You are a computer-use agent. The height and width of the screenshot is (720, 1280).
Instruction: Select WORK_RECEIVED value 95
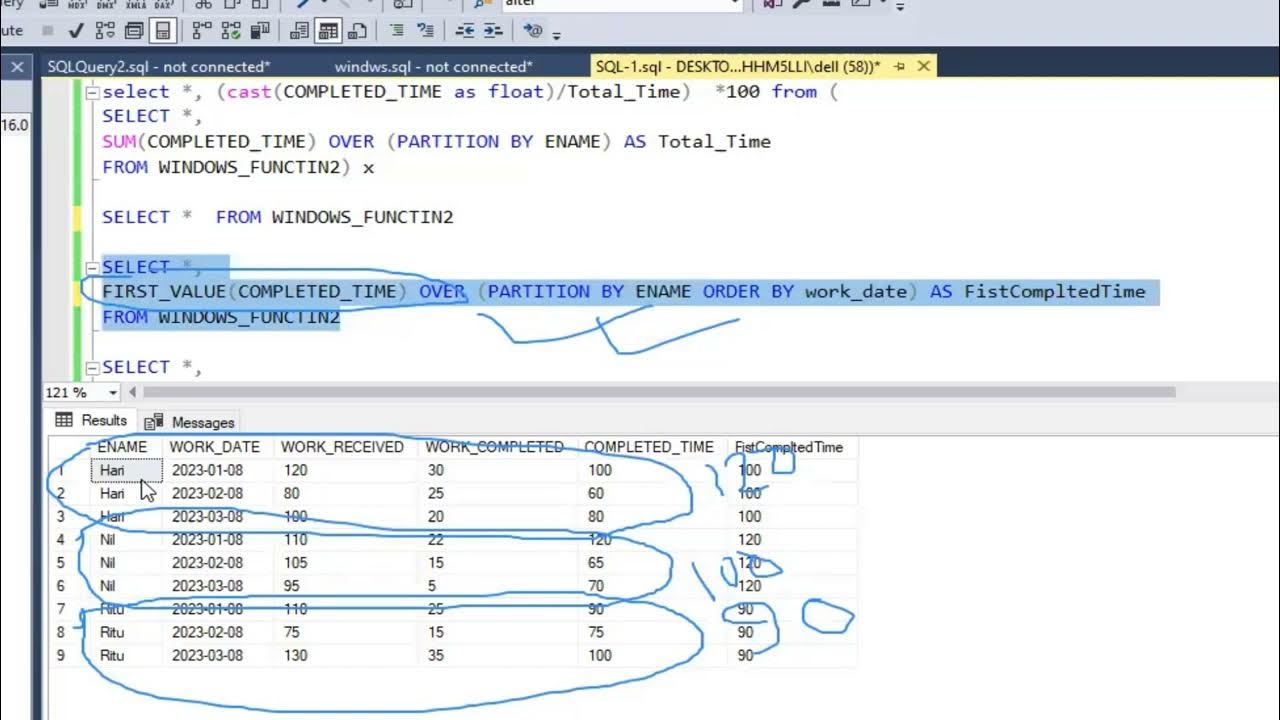[x=346, y=586]
